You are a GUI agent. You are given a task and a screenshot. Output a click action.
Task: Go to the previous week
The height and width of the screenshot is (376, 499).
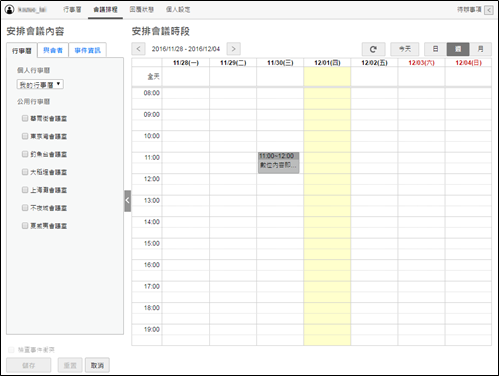138,49
